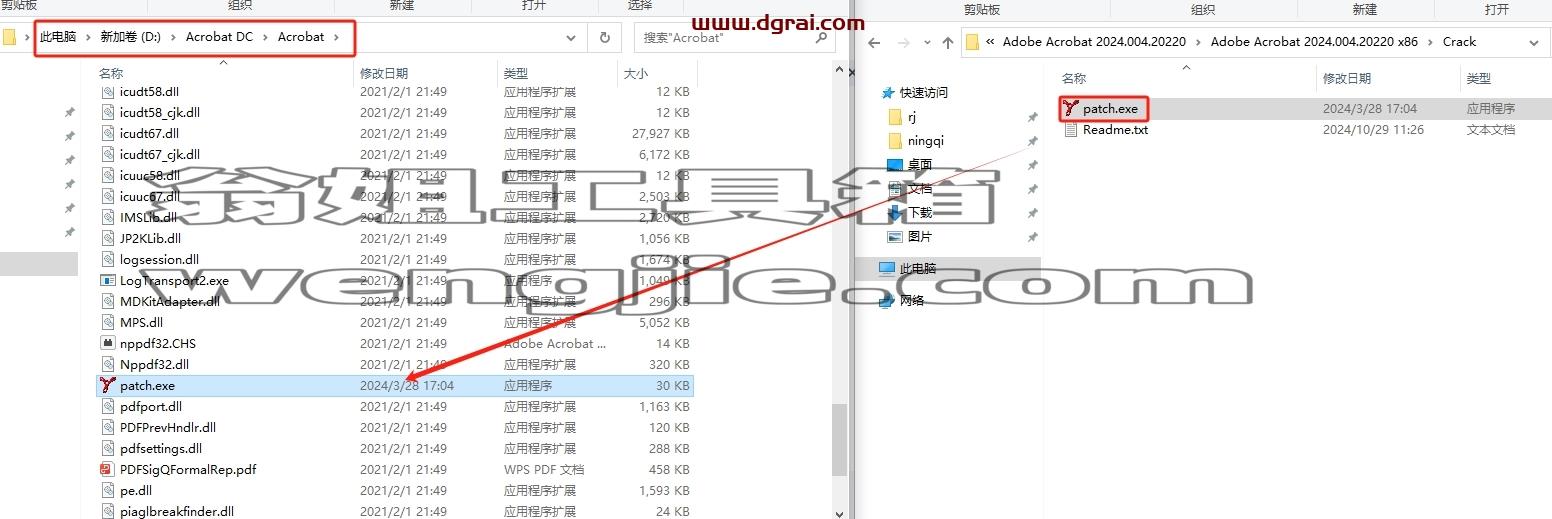Image resolution: width=1552 pixels, height=519 pixels.
Task: Click the forward arrow in the Crack window
Action: click(x=903, y=42)
